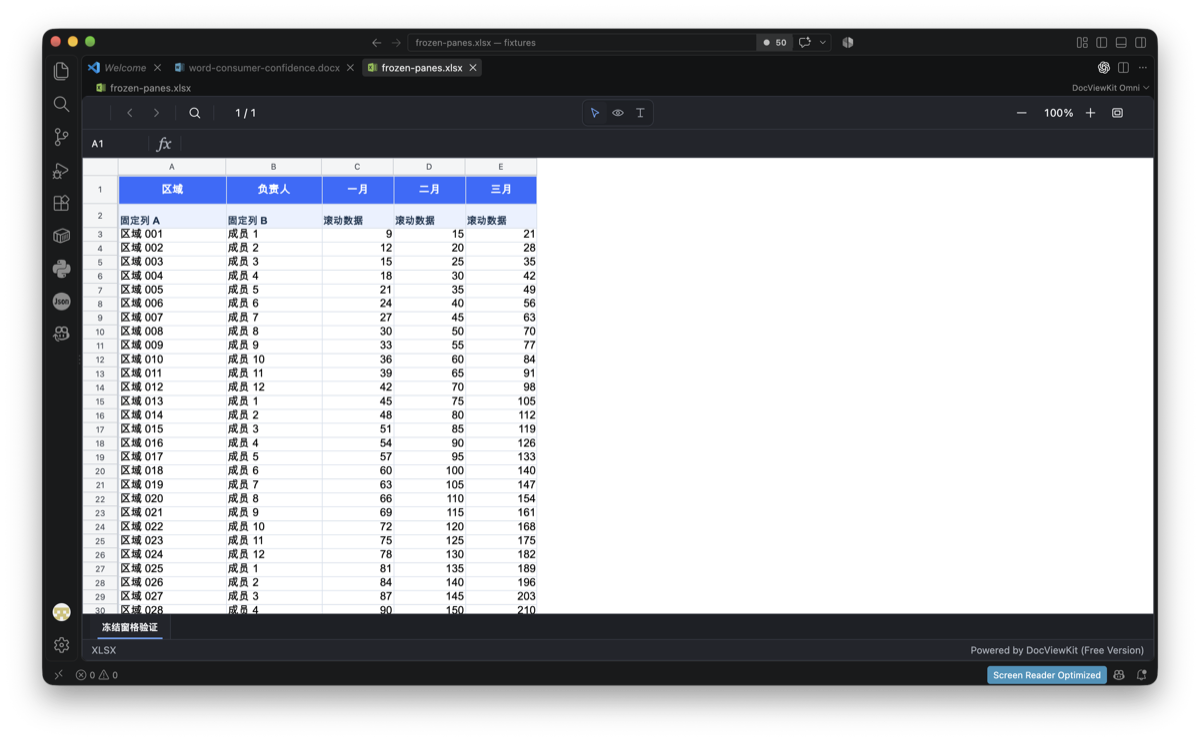Viewport: 1200px width, 741px height.
Task: Select the 冻结窗格验证 sheet tab
Action: point(130,627)
